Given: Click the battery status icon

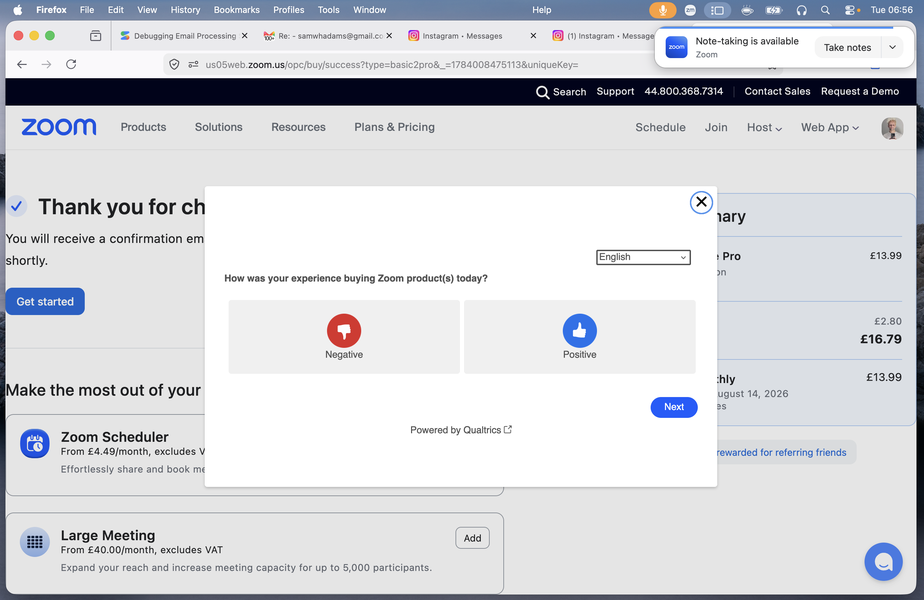Looking at the screenshot, I should 773,10.
